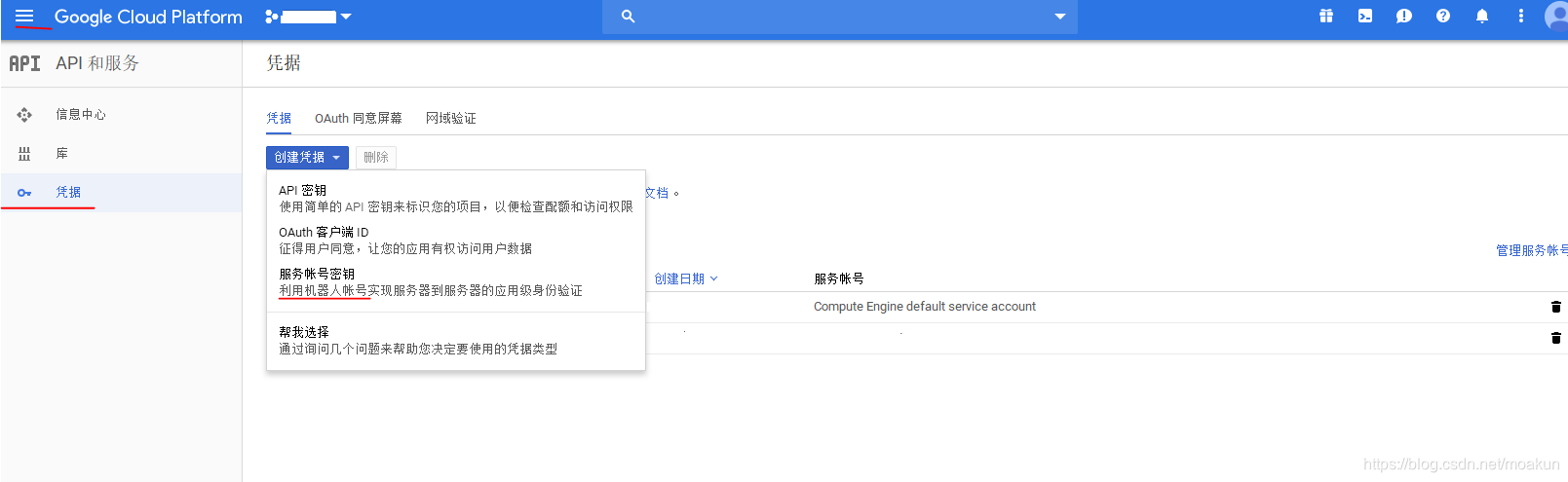1568x482 pixels.
Task: Open the hamburger navigation menu
Action: tap(24, 17)
